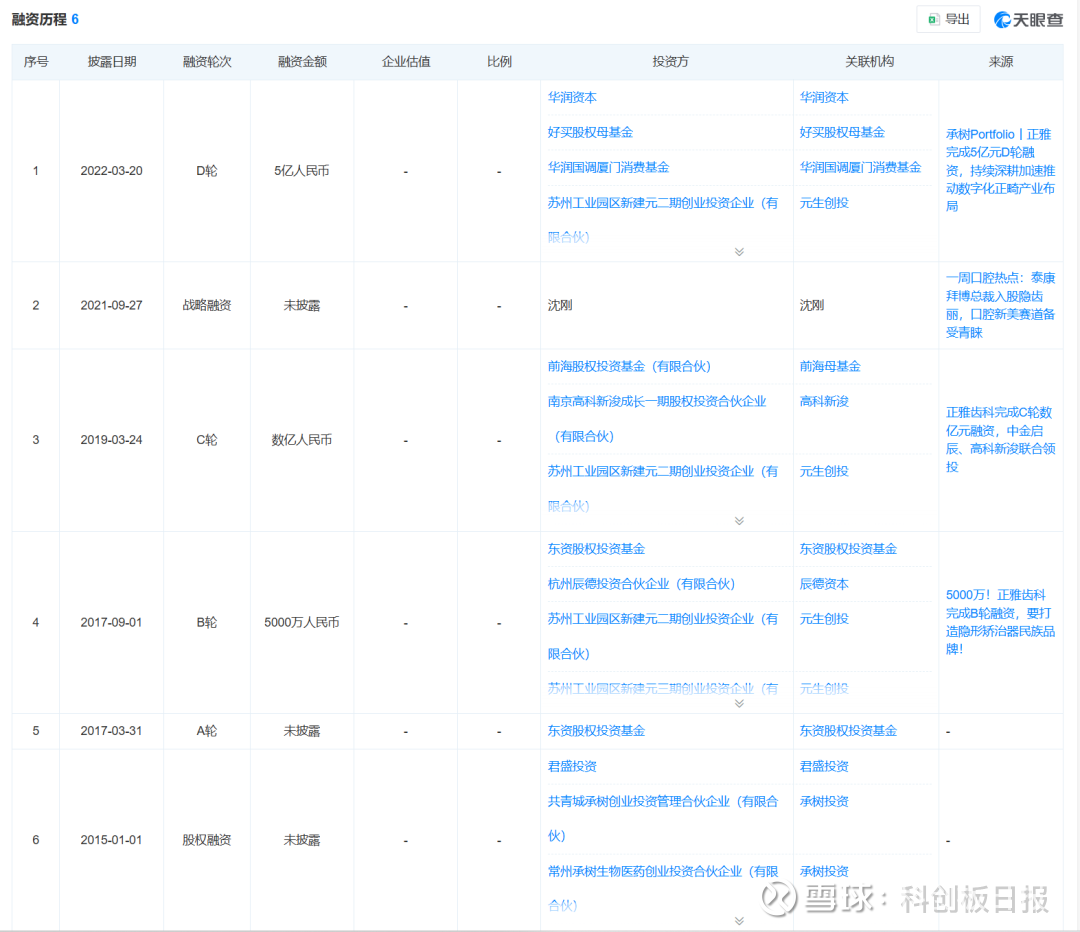Open 杭州辰德投资合伙企业 investor link
This screenshot has width=1080, height=932.
[641, 584]
